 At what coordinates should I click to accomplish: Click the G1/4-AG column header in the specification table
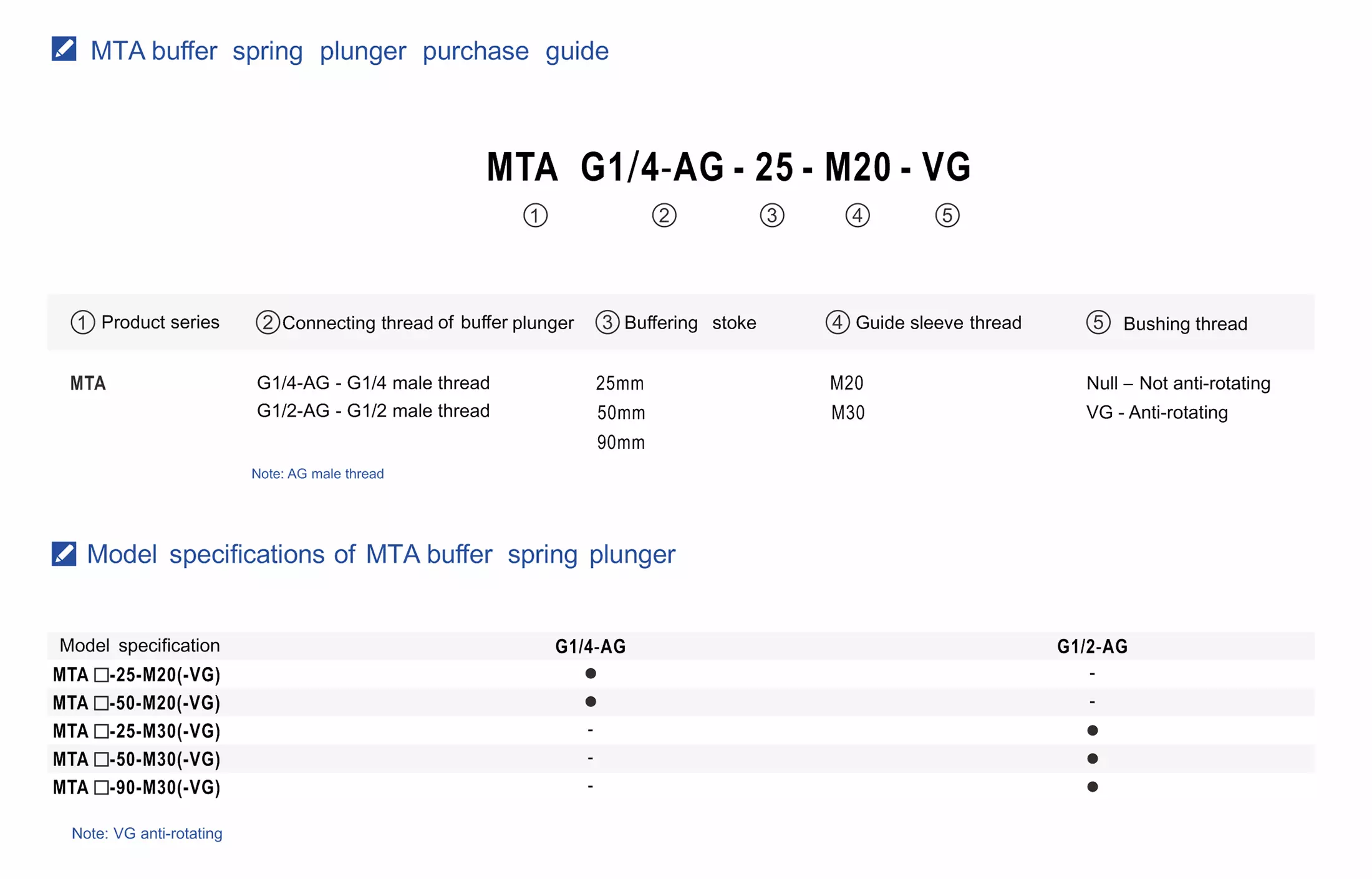[x=590, y=646]
